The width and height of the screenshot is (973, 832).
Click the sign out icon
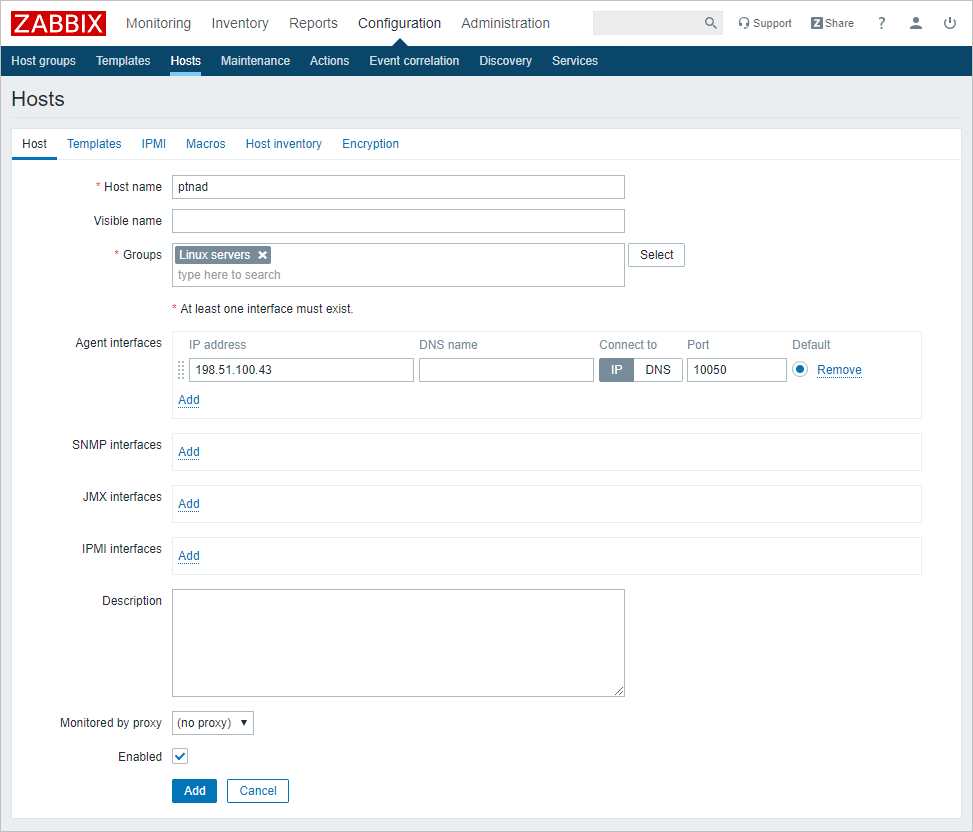pos(949,22)
